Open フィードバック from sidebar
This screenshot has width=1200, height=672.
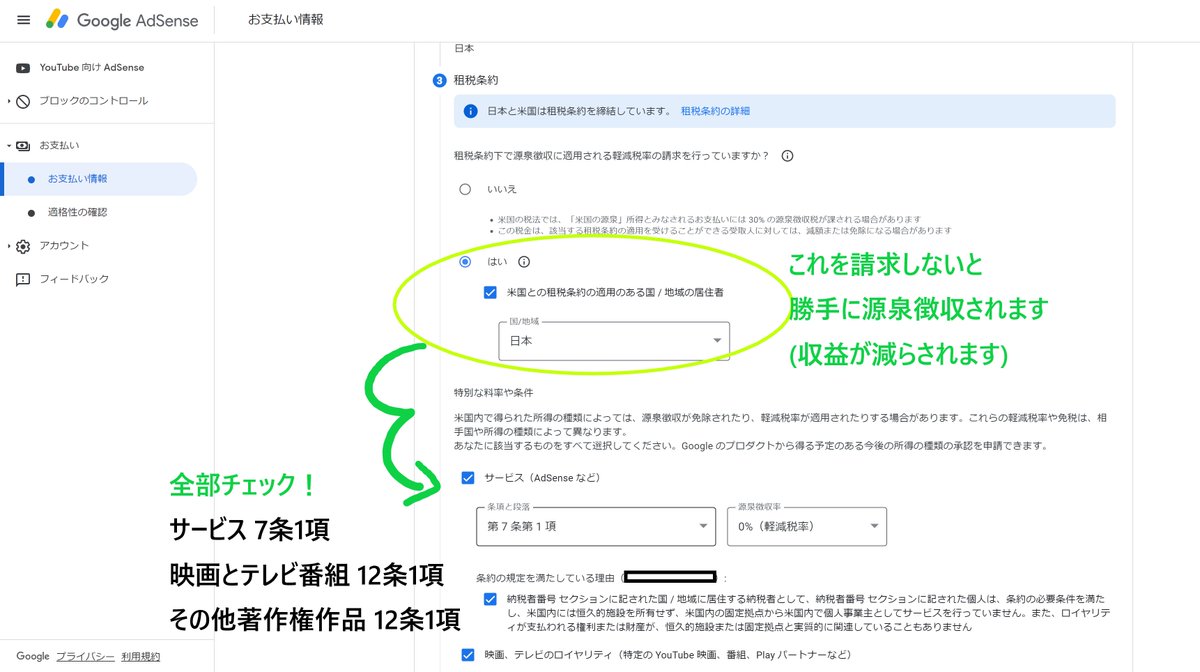pyautogui.click(x=74, y=279)
